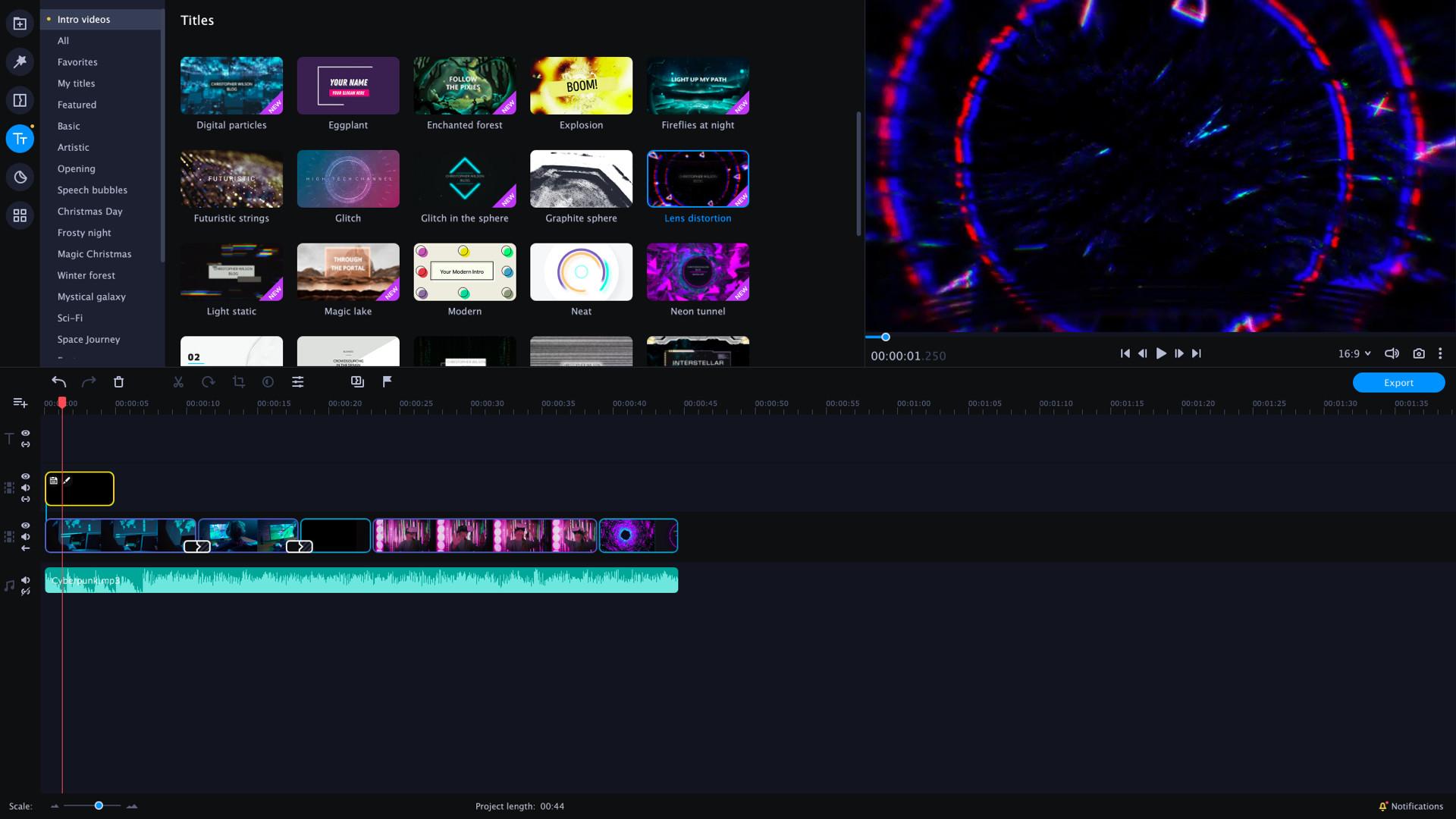The image size is (1456, 819).
Task: Click the Undo arrow on the toolbar
Action: 59,381
